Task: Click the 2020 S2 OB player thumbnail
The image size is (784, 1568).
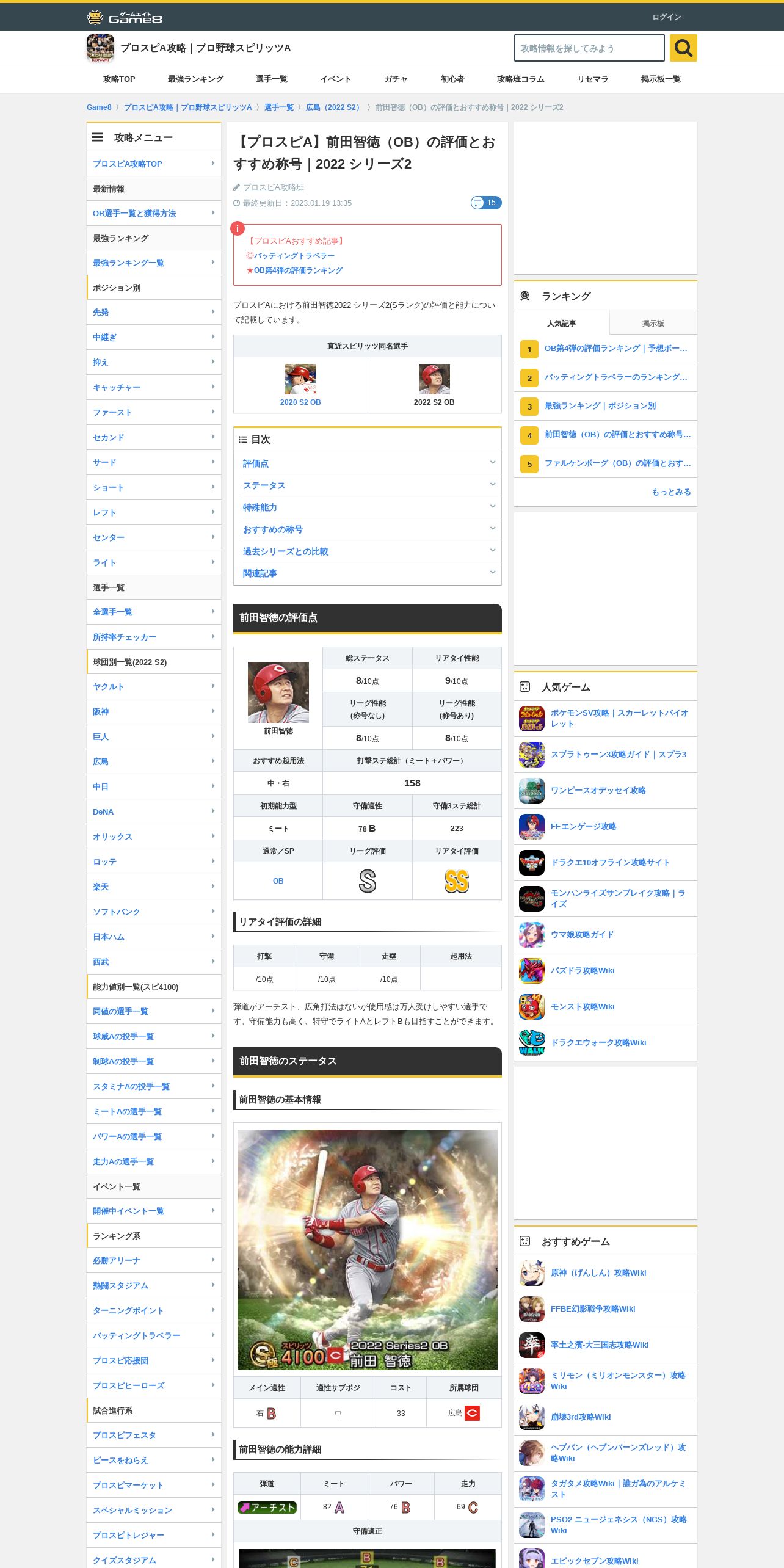Action: tap(300, 379)
